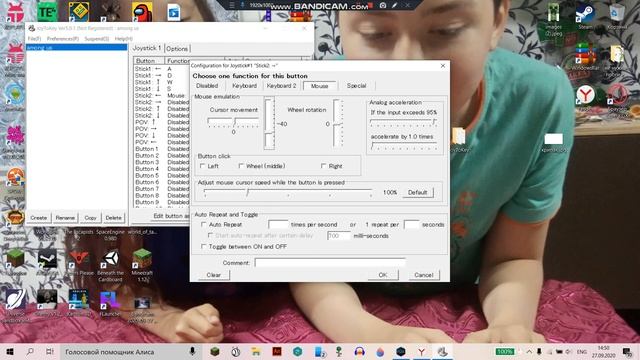Switch to the Keyboard 2 tab
640x360 pixels.
coord(281,86)
